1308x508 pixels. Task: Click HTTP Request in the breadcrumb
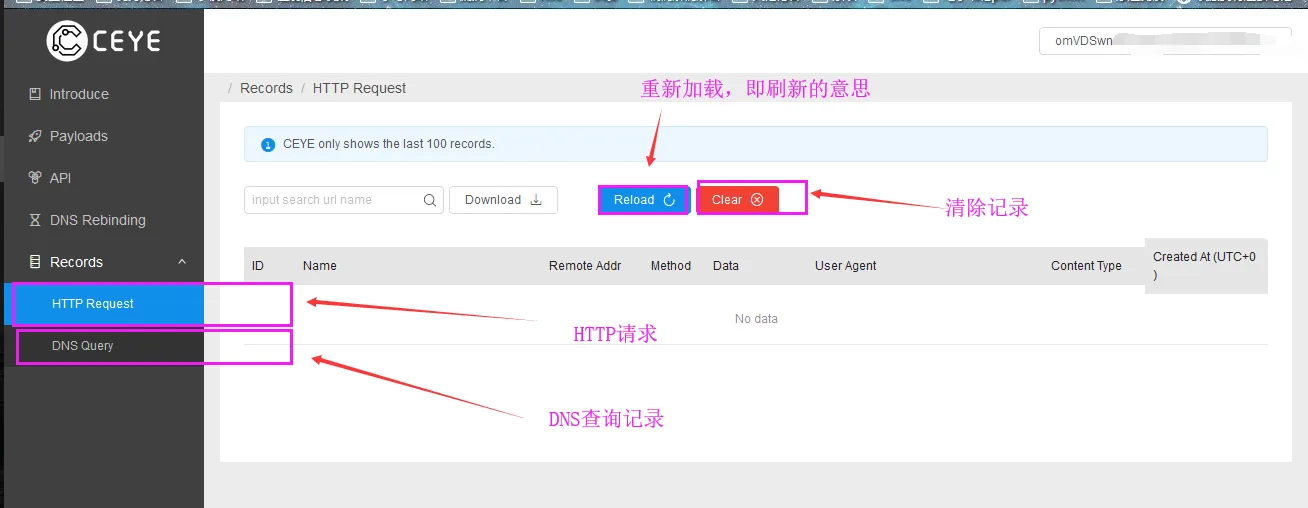coord(359,88)
